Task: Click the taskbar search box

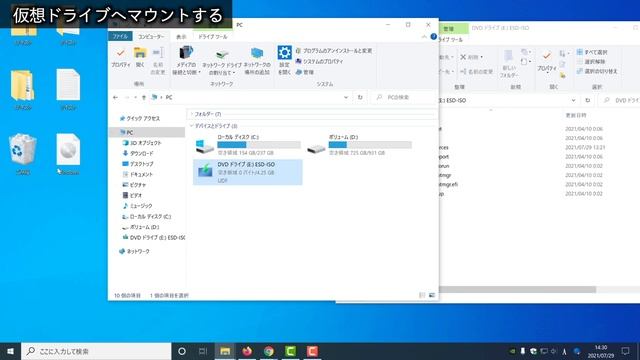Action: (x=96, y=351)
